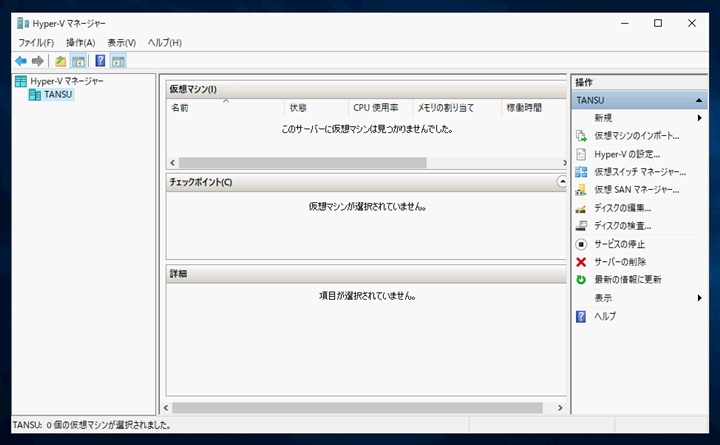Viewport: 720px width, 445px height.
Task: Click the ヘルプ icon in actions pane
Action: [x=581, y=316]
